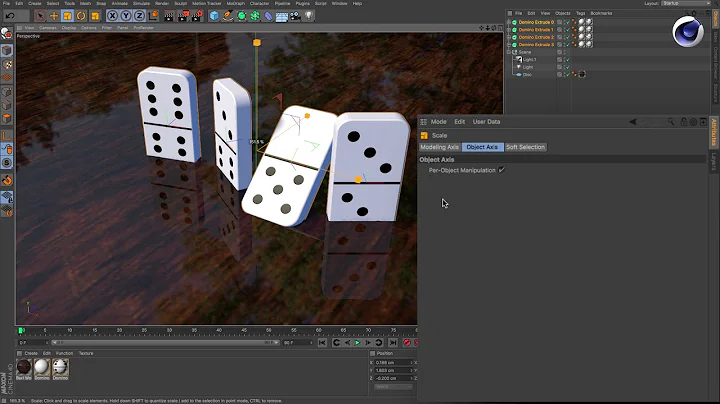Click Render to Picture Viewer icon
The image size is (720, 404).
(183, 16)
